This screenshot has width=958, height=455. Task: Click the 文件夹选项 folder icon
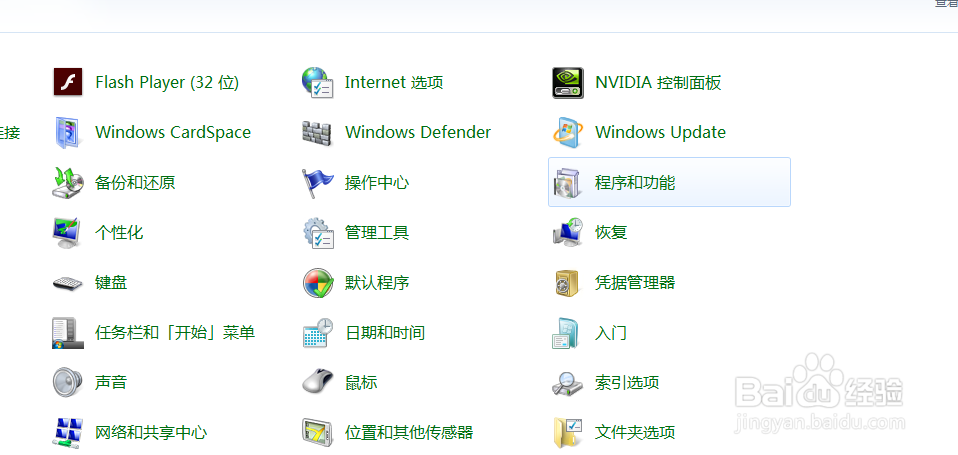[568, 433]
